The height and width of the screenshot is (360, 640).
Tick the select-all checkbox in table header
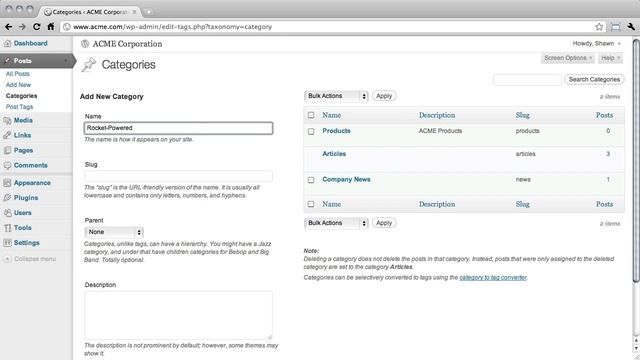point(311,115)
